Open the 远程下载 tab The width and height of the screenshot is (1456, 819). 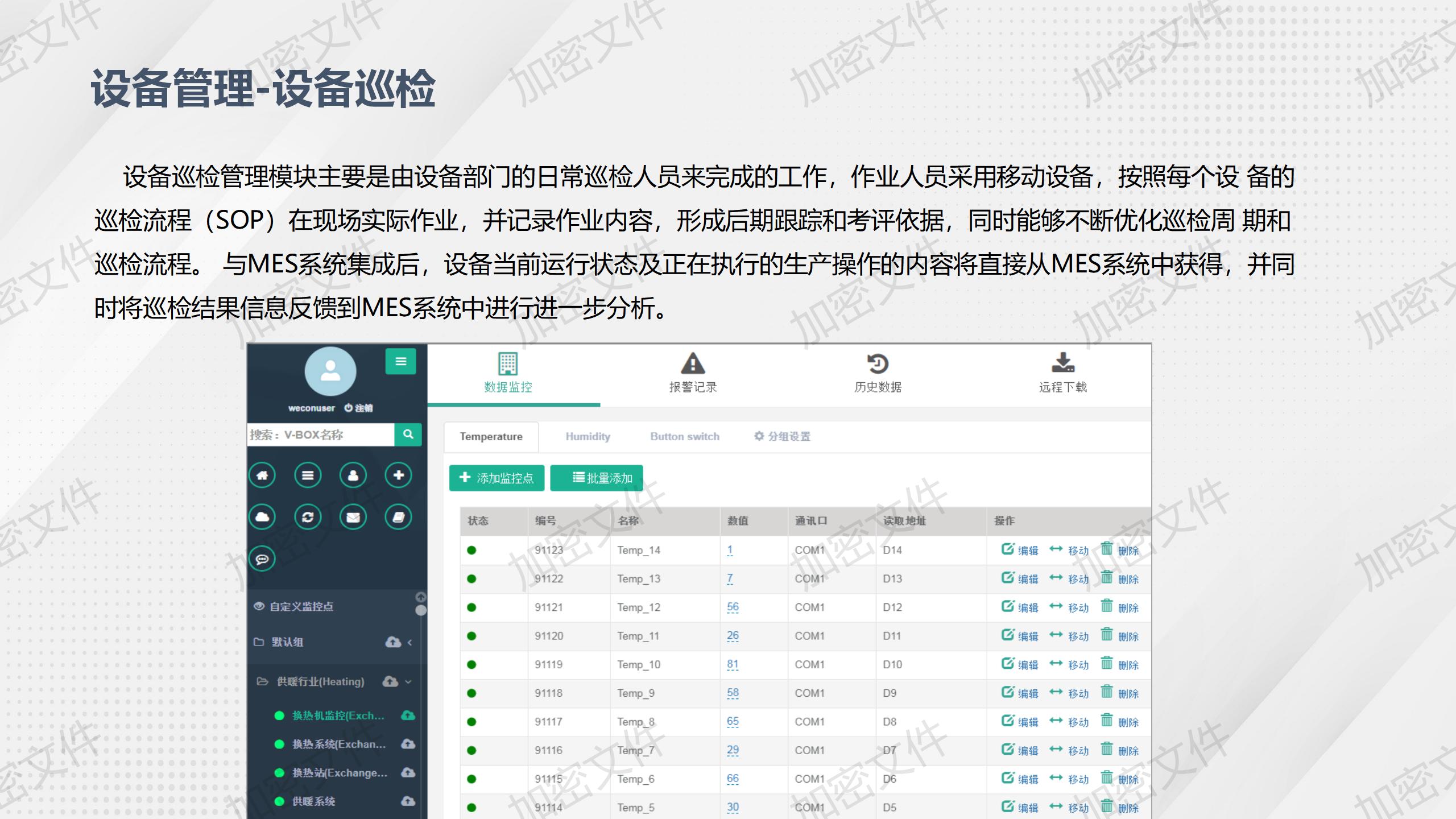pos(1062,373)
